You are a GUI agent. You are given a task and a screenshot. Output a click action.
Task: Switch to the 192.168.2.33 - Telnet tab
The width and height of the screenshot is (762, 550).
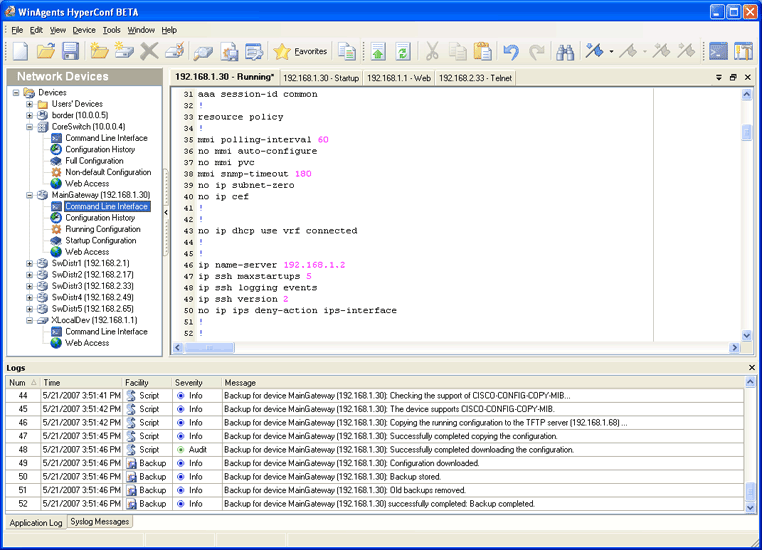pyautogui.click(x=475, y=78)
